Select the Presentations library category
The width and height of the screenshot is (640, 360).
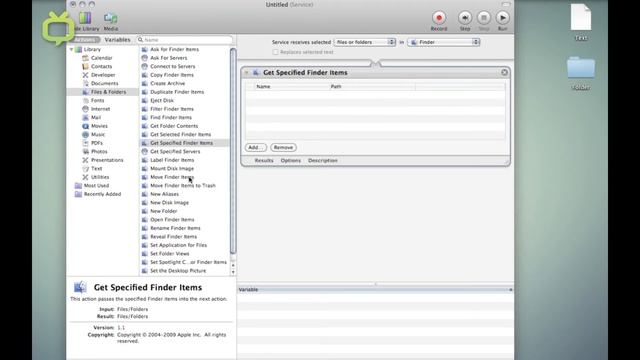(107, 160)
